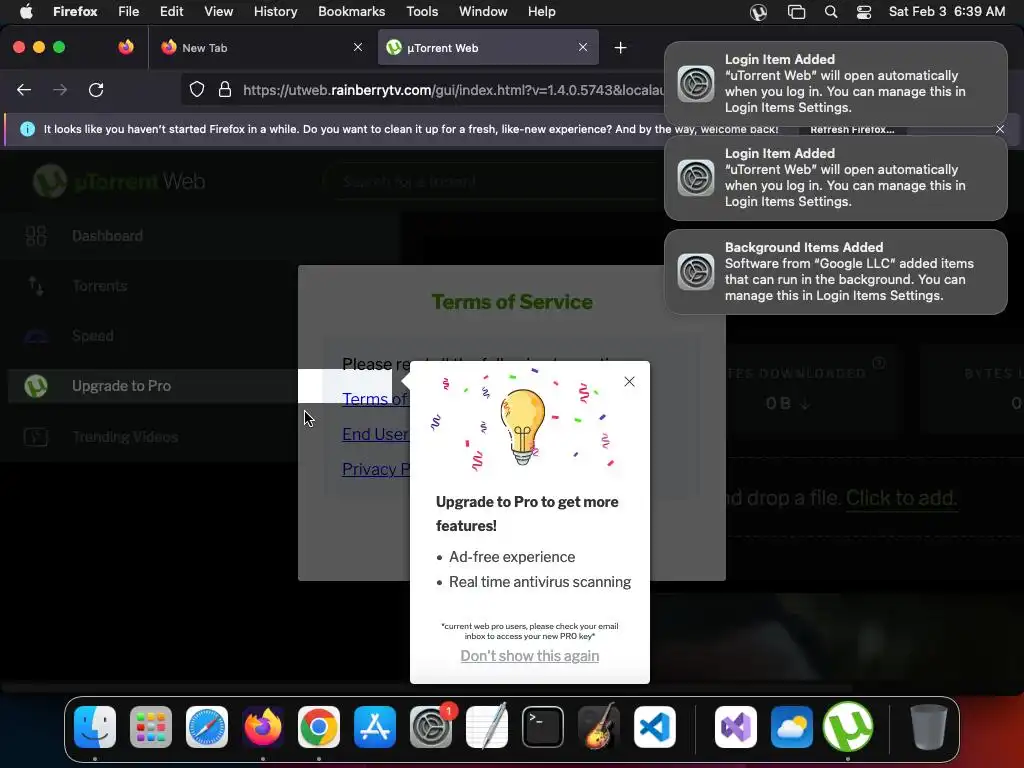
Task: Click the Refresh Firefox button
Action: 852,129
